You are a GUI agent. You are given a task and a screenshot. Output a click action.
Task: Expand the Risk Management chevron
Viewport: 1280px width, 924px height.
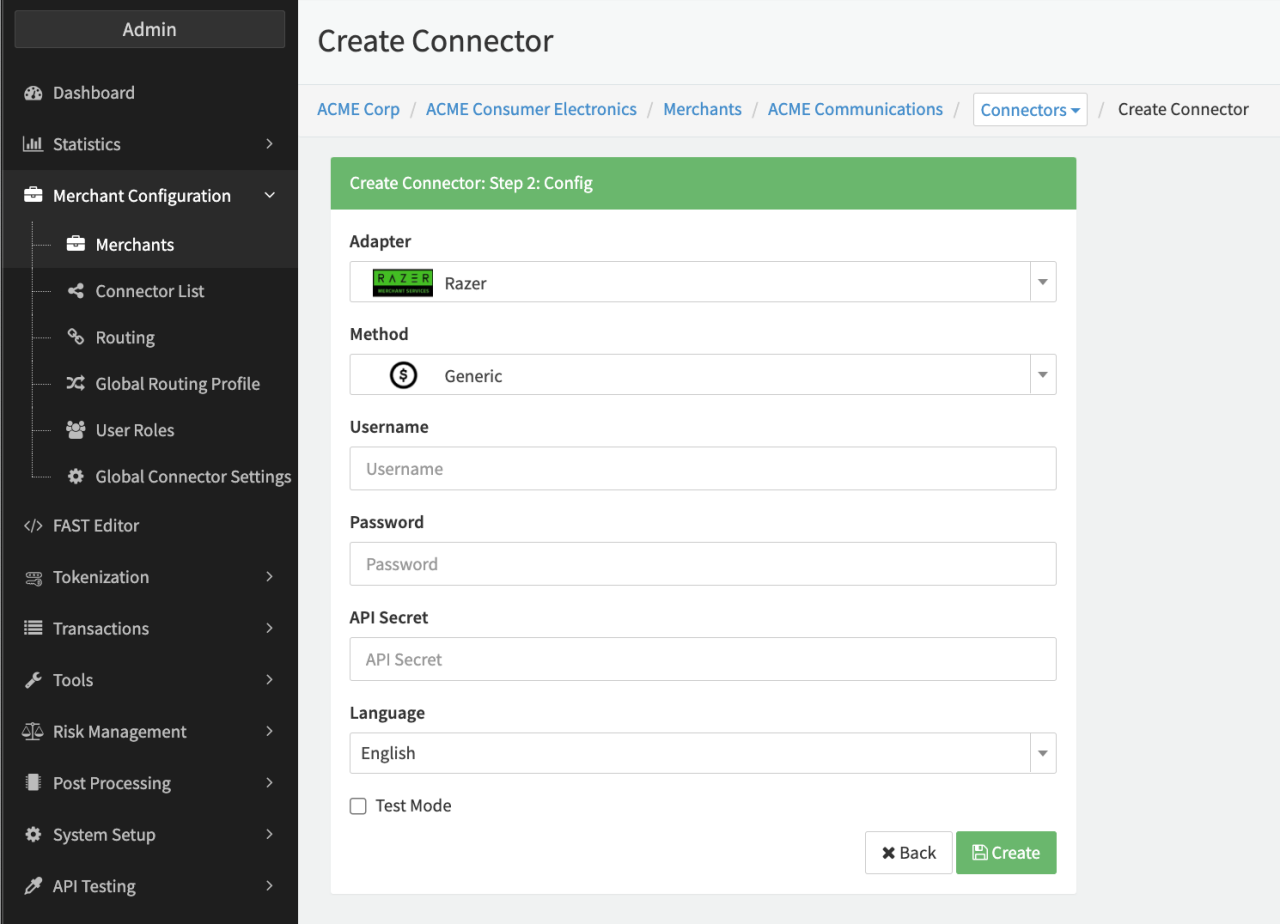point(269,731)
